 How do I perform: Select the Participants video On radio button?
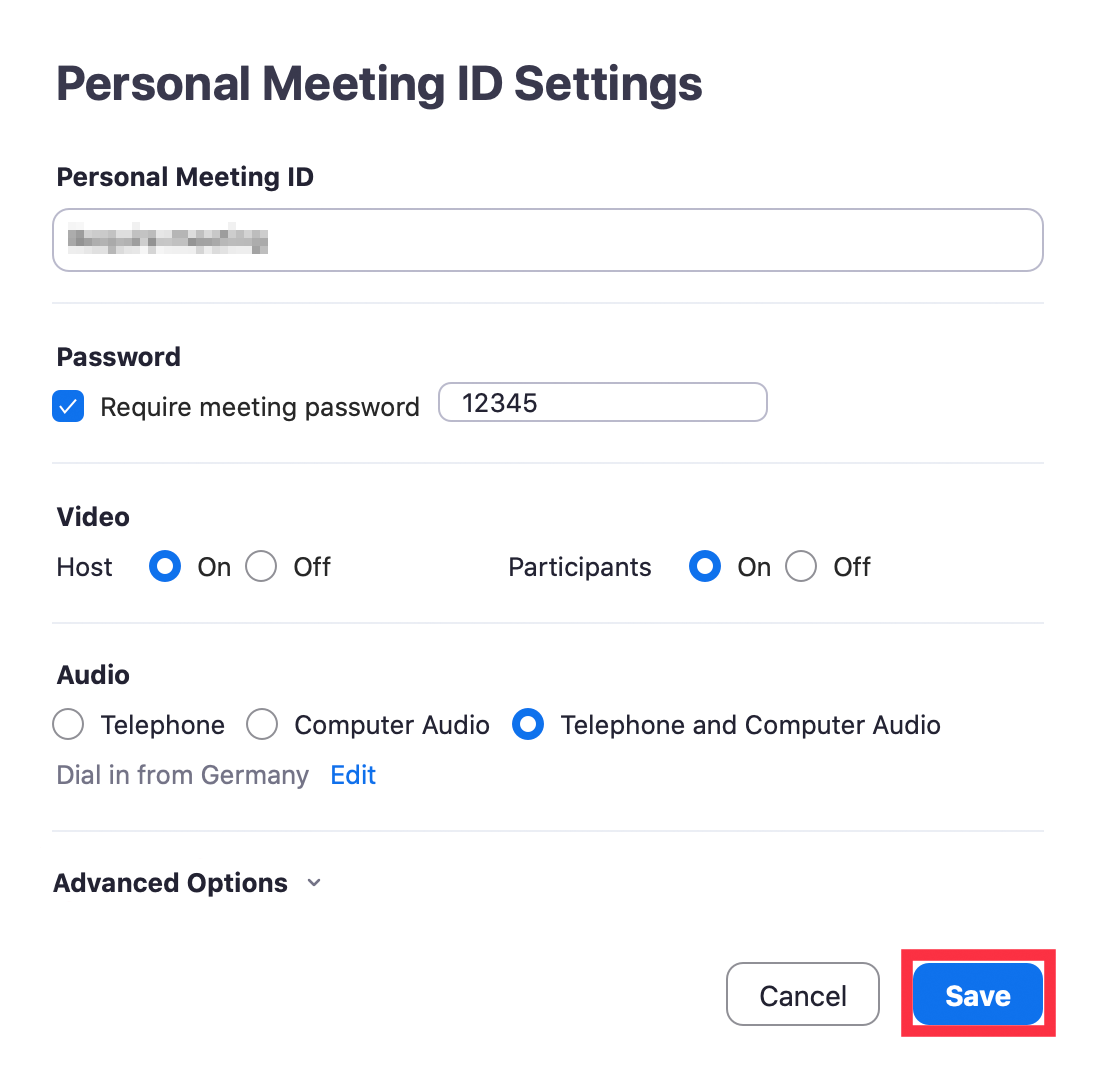coord(705,567)
